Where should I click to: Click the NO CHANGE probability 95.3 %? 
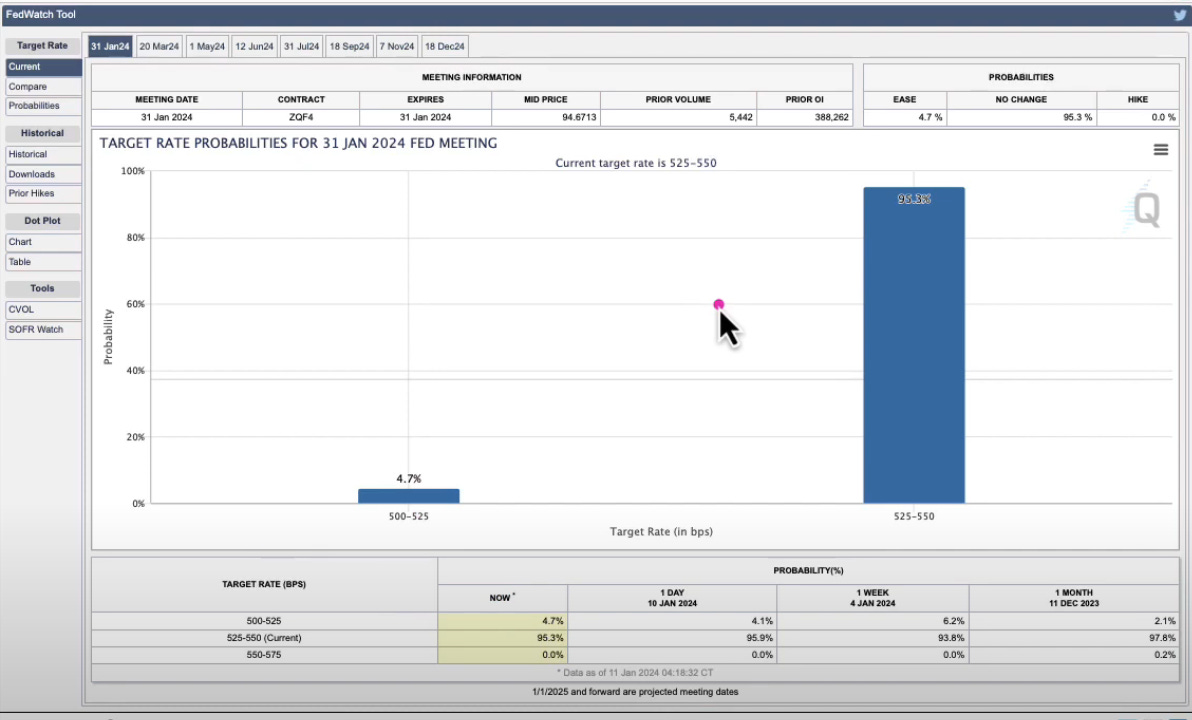point(1077,117)
